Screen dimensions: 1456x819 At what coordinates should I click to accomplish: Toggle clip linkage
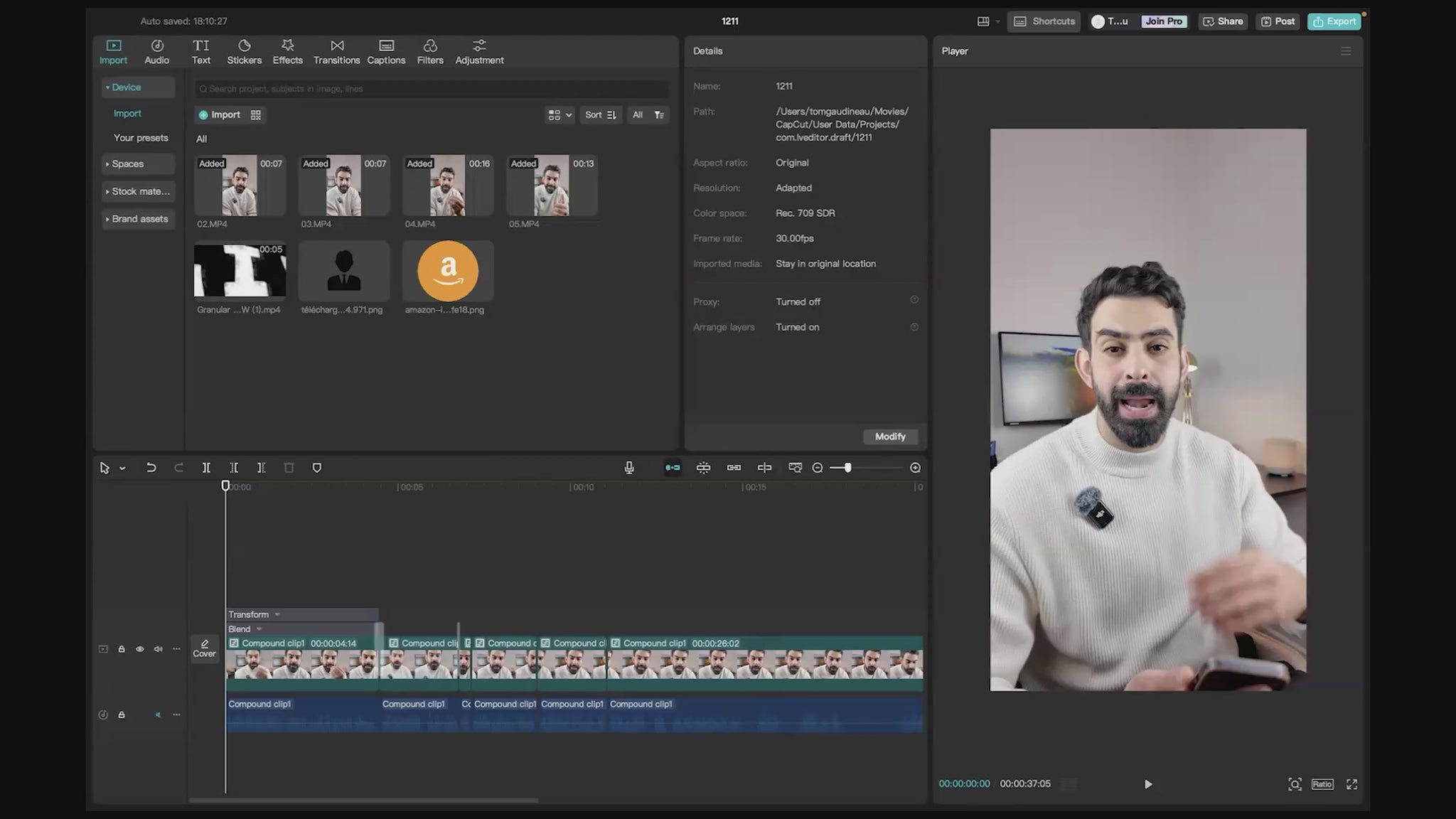[x=734, y=468]
